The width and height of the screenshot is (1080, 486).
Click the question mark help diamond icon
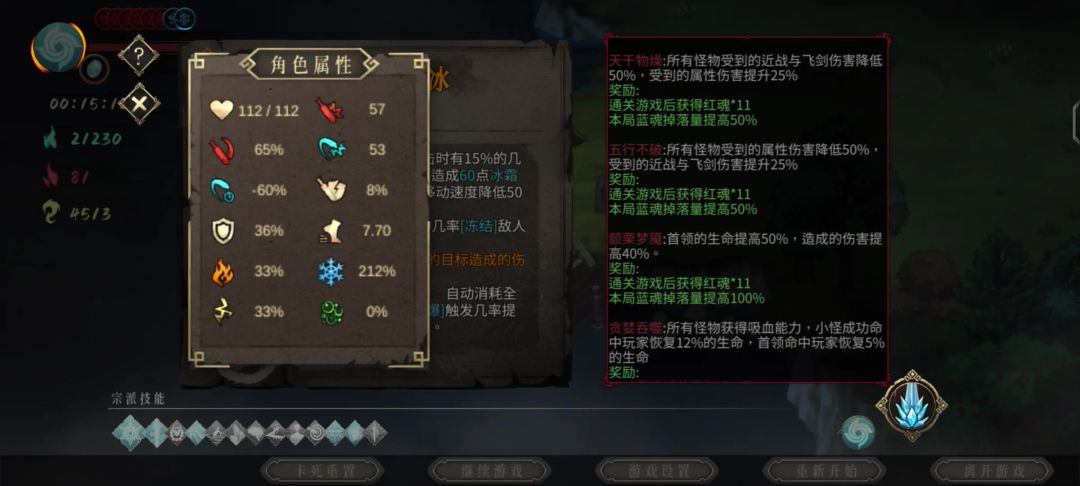(x=138, y=55)
